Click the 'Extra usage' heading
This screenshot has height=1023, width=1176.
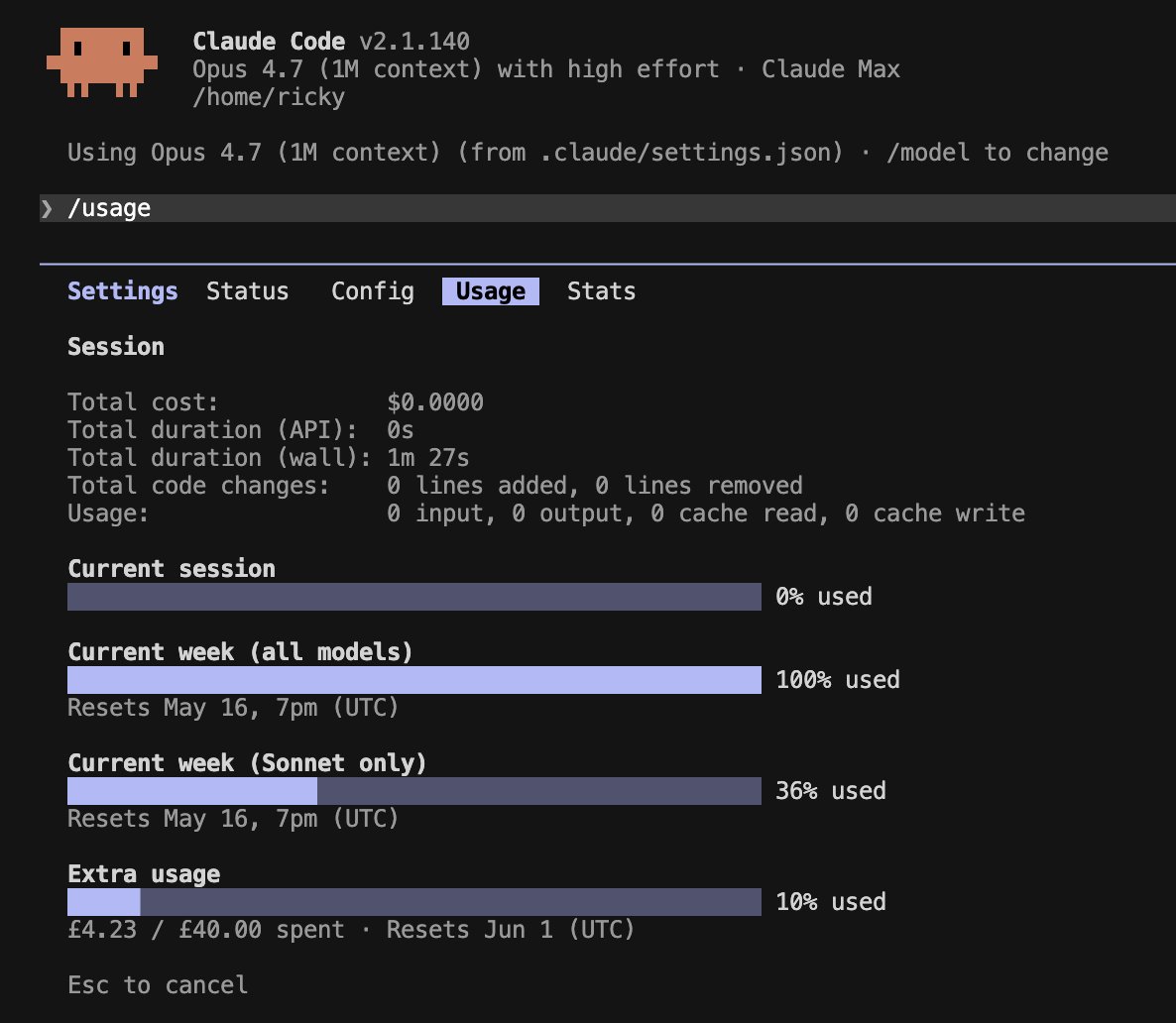tap(144, 874)
